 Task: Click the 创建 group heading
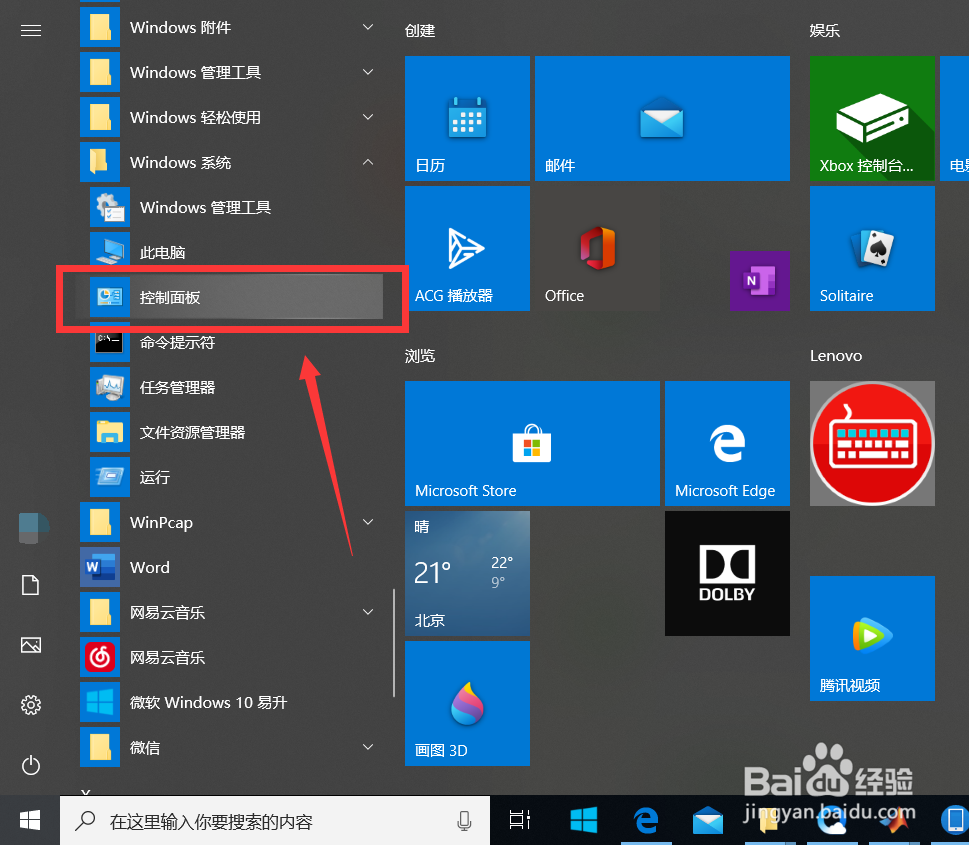420,30
